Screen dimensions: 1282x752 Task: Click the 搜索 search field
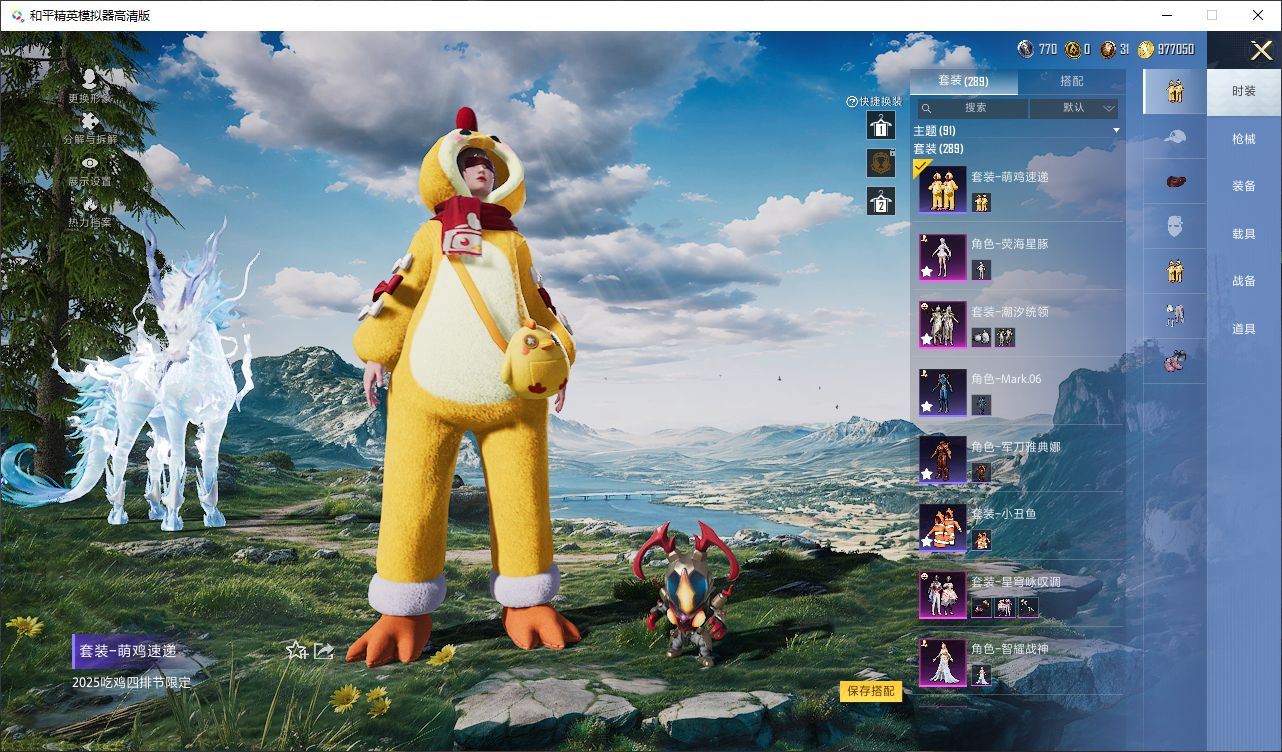(972, 108)
